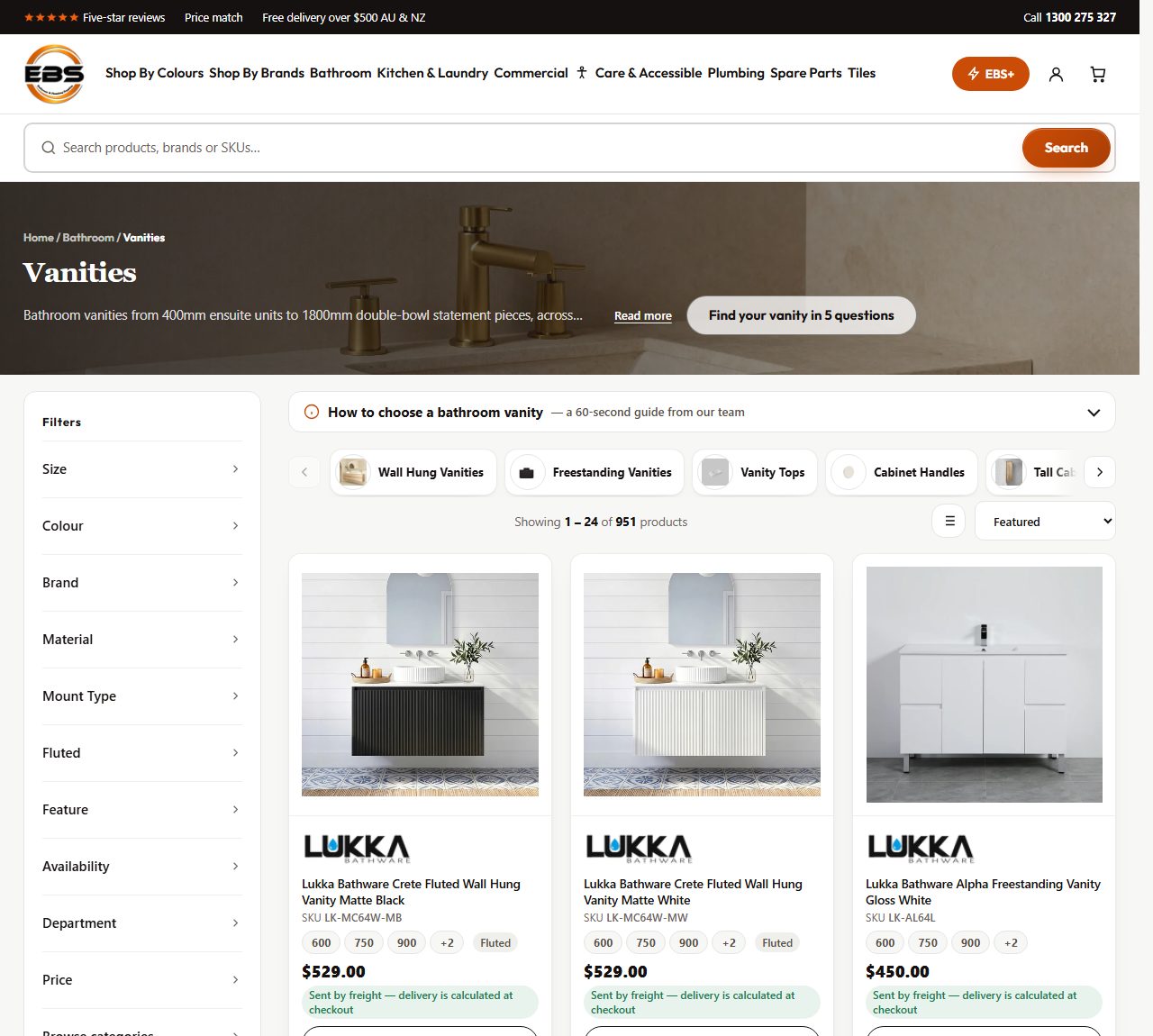Expand the Brand filter
1153x1036 pixels.
[x=141, y=583]
